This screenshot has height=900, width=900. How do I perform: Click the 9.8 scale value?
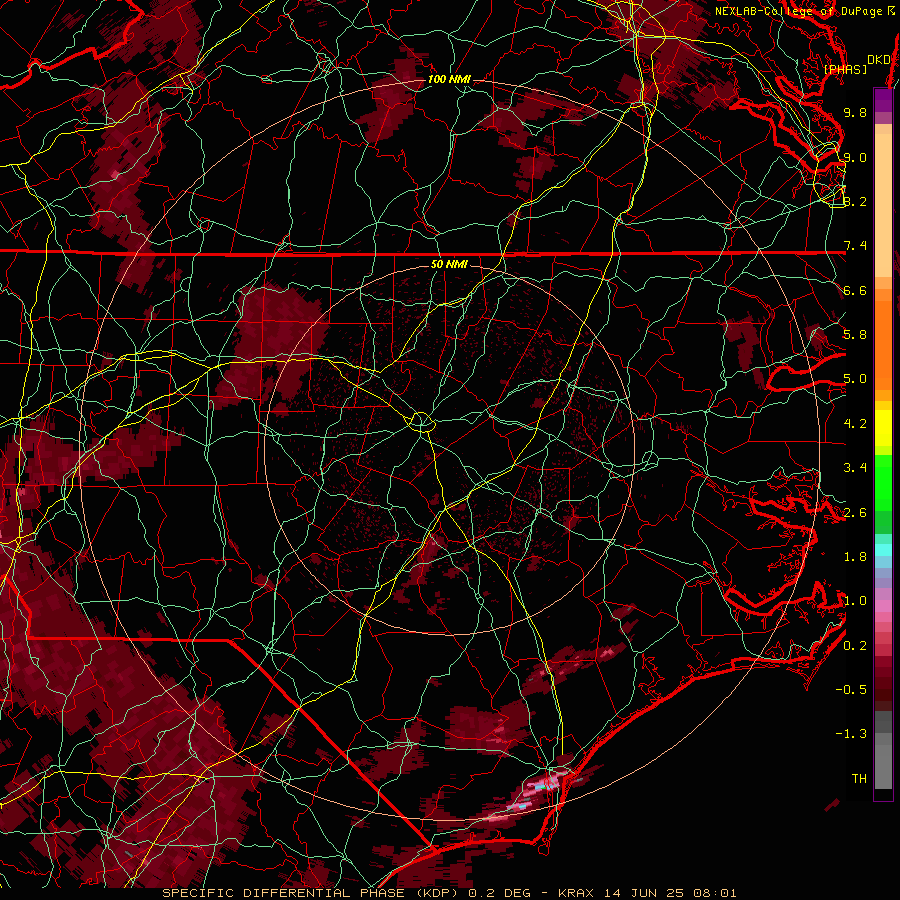pos(855,112)
